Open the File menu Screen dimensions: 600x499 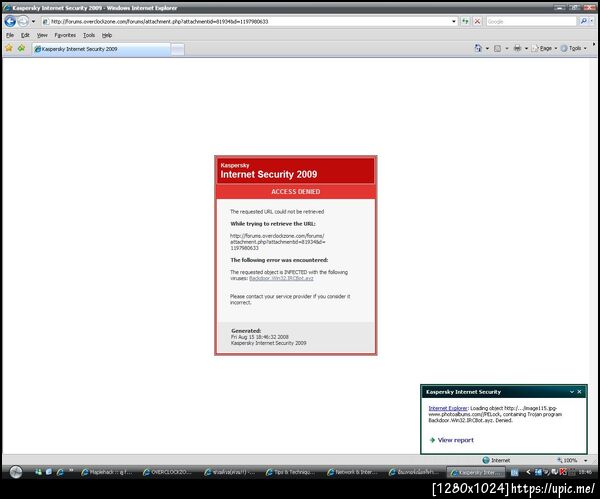(x=10, y=35)
